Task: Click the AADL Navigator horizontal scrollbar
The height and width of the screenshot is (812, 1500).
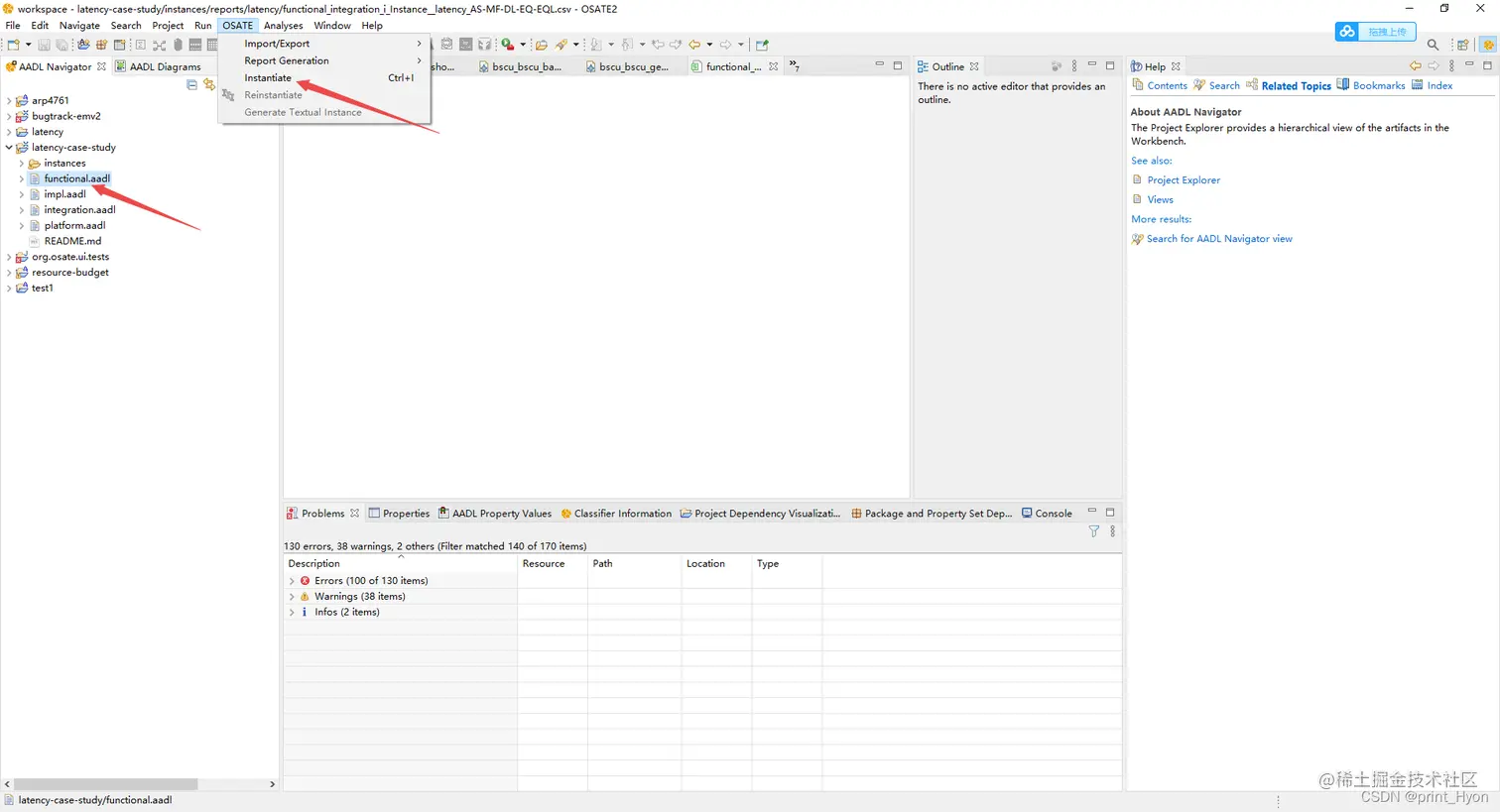Action: click(x=106, y=784)
